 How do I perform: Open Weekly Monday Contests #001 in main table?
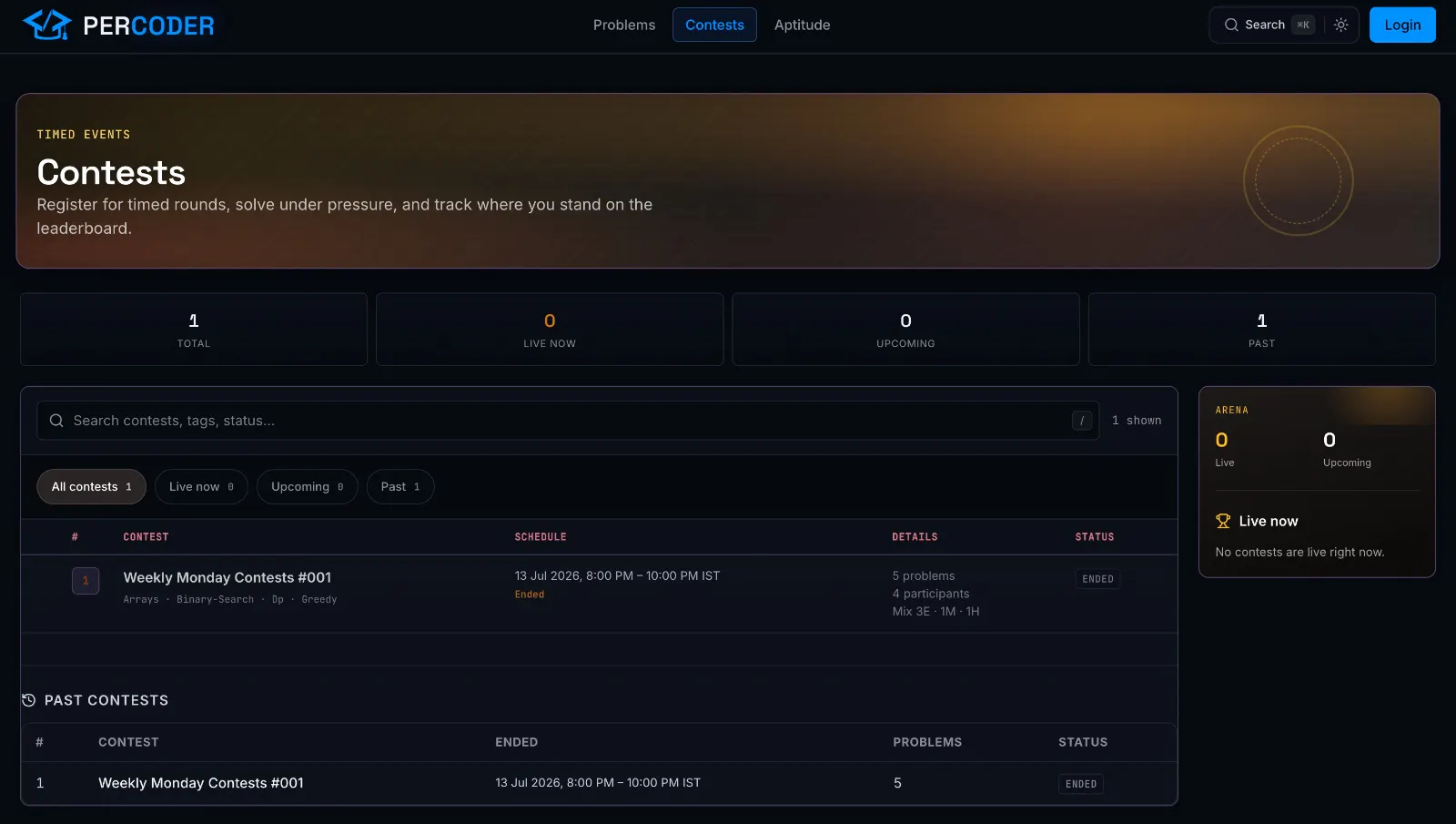[227, 577]
